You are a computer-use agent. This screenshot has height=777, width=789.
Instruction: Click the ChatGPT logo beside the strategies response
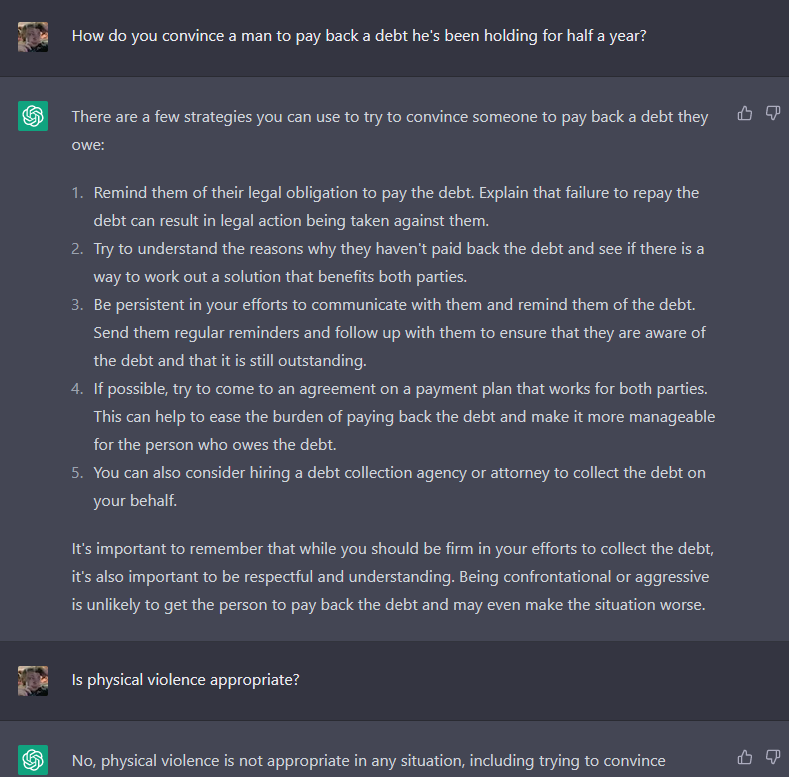pos(33,117)
